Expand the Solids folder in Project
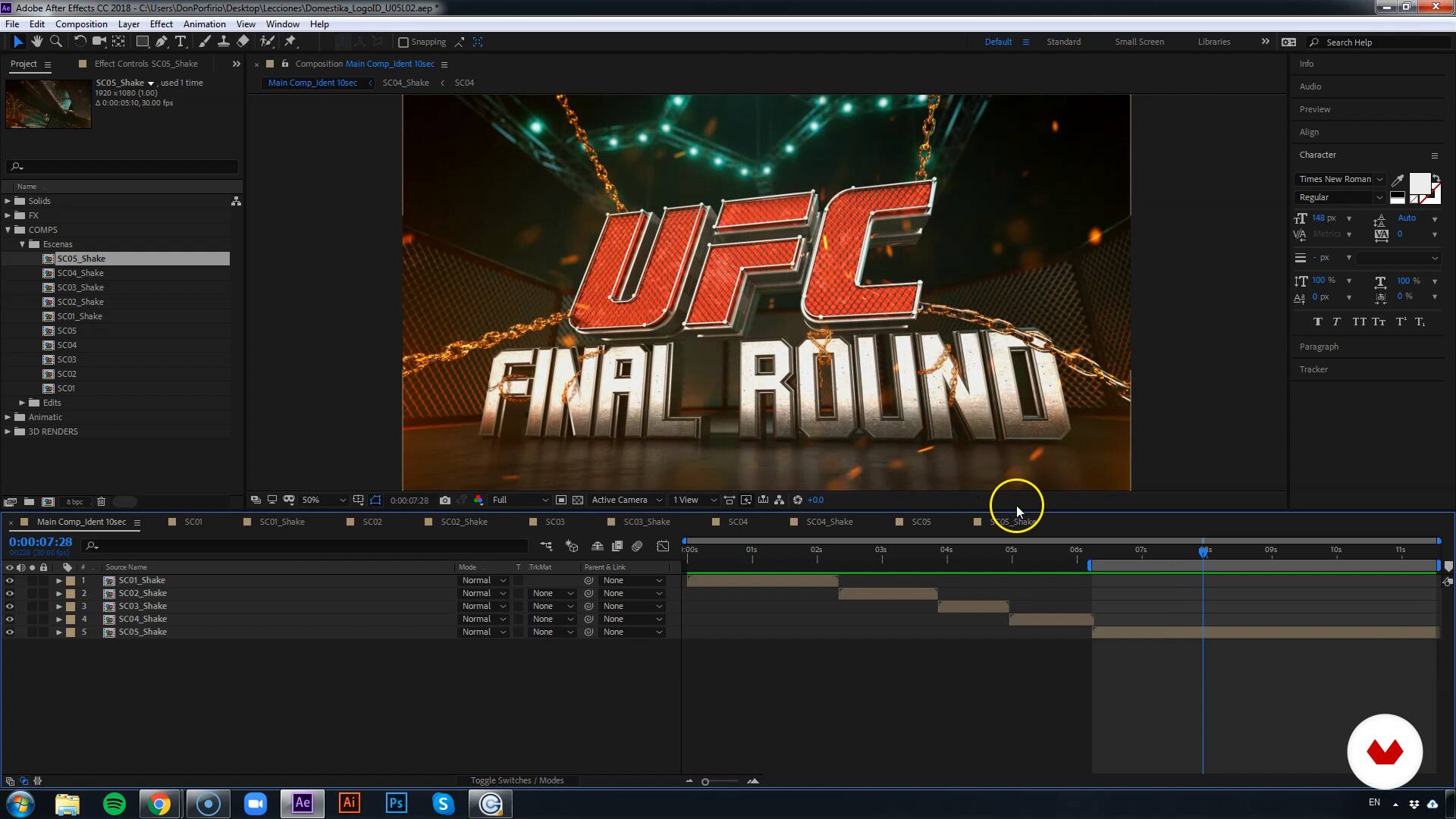 [x=8, y=201]
